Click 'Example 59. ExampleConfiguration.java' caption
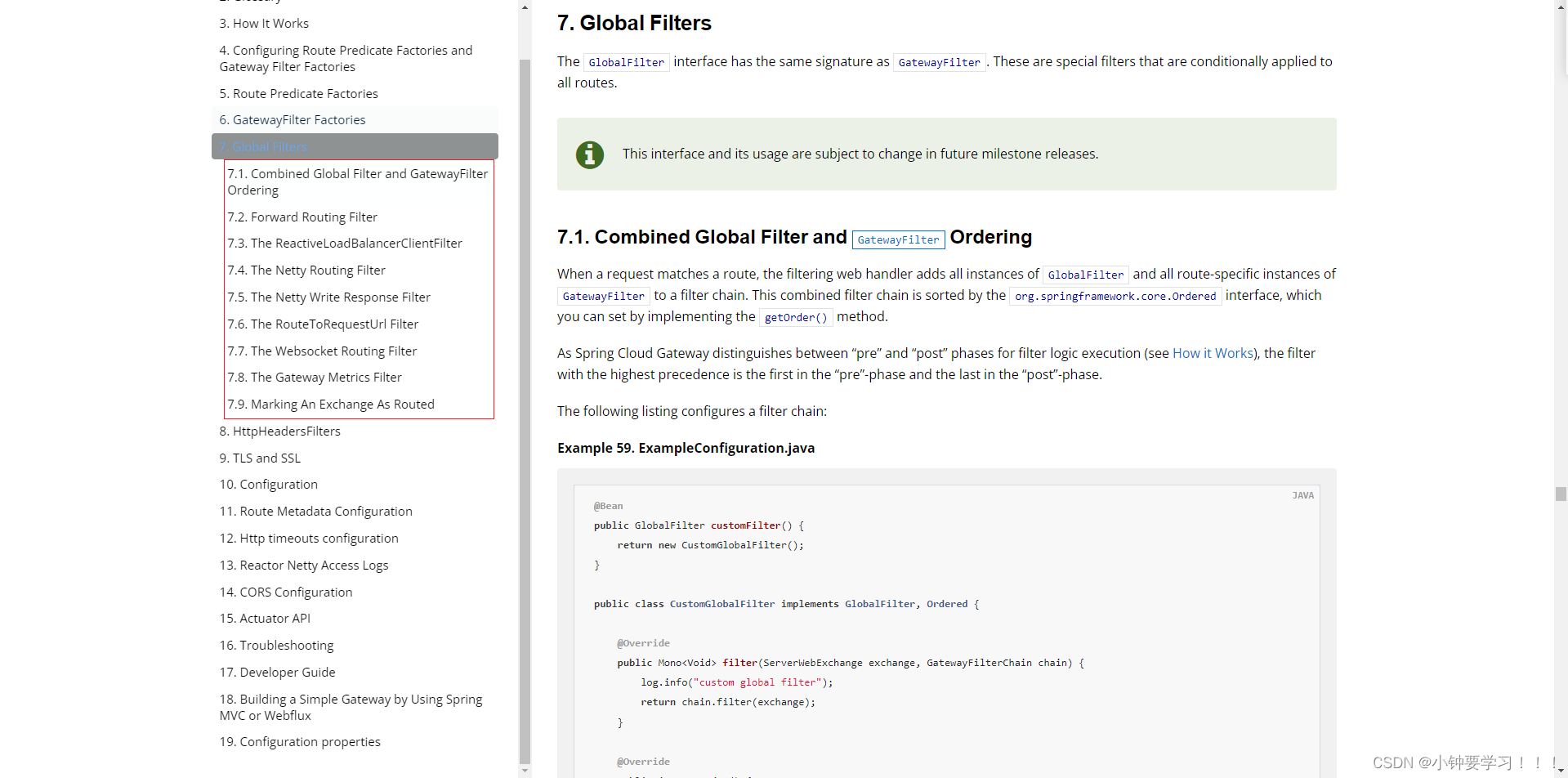Image resolution: width=1568 pixels, height=778 pixels. click(x=686, y=448)
